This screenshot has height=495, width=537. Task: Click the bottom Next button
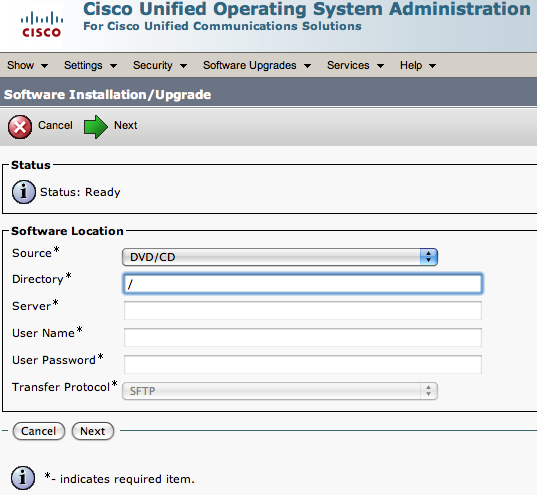point(93,431)
